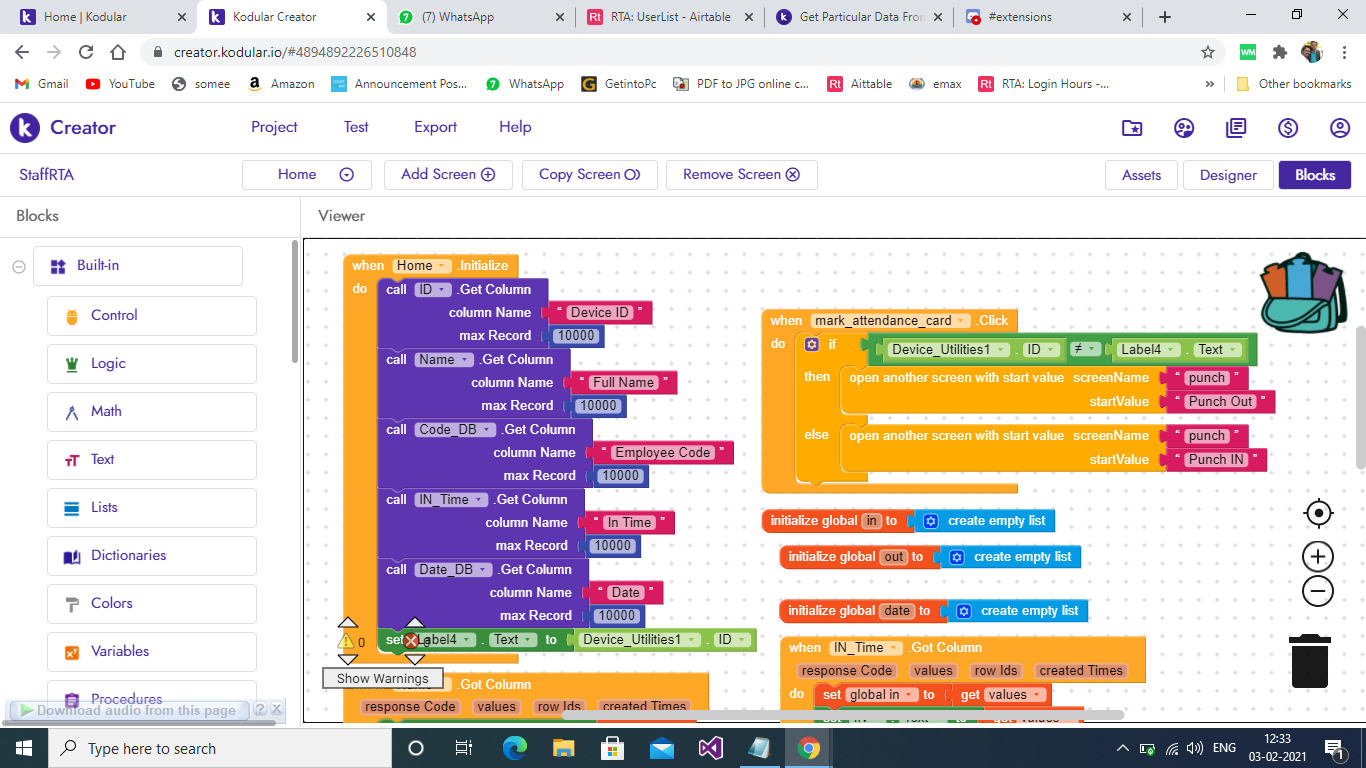Collapse the Built-in blocks tree
Image resolution: width=1366 pixels, height=768 pixels.
click(x=18, y=266)
